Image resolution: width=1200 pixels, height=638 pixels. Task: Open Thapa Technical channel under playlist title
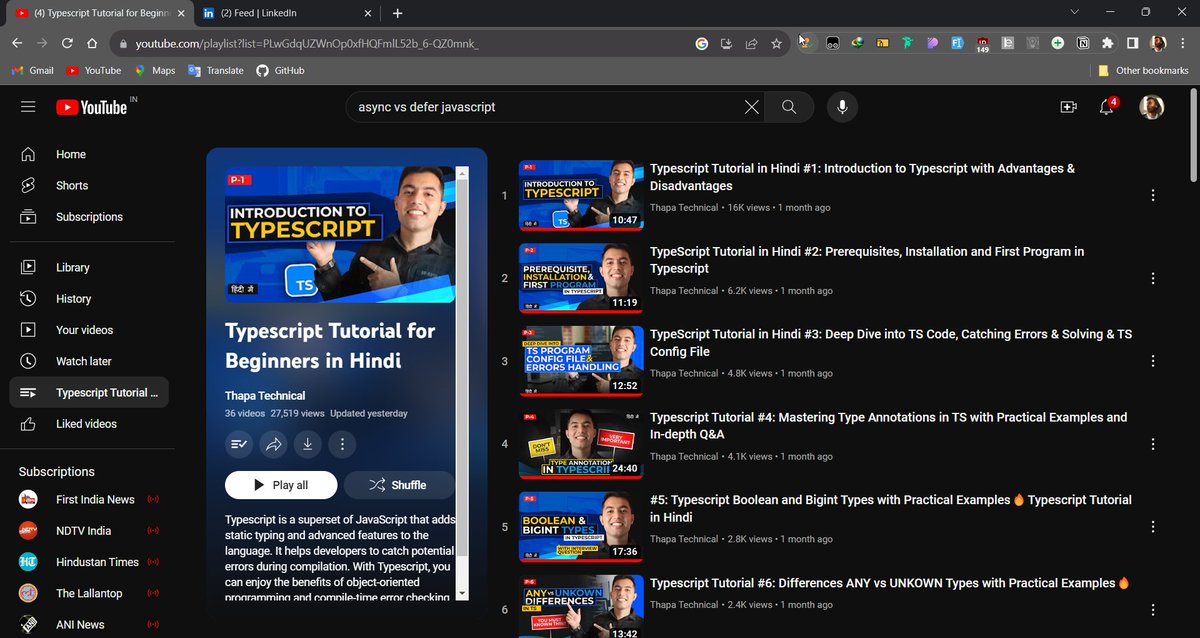[x=265, y=395]
